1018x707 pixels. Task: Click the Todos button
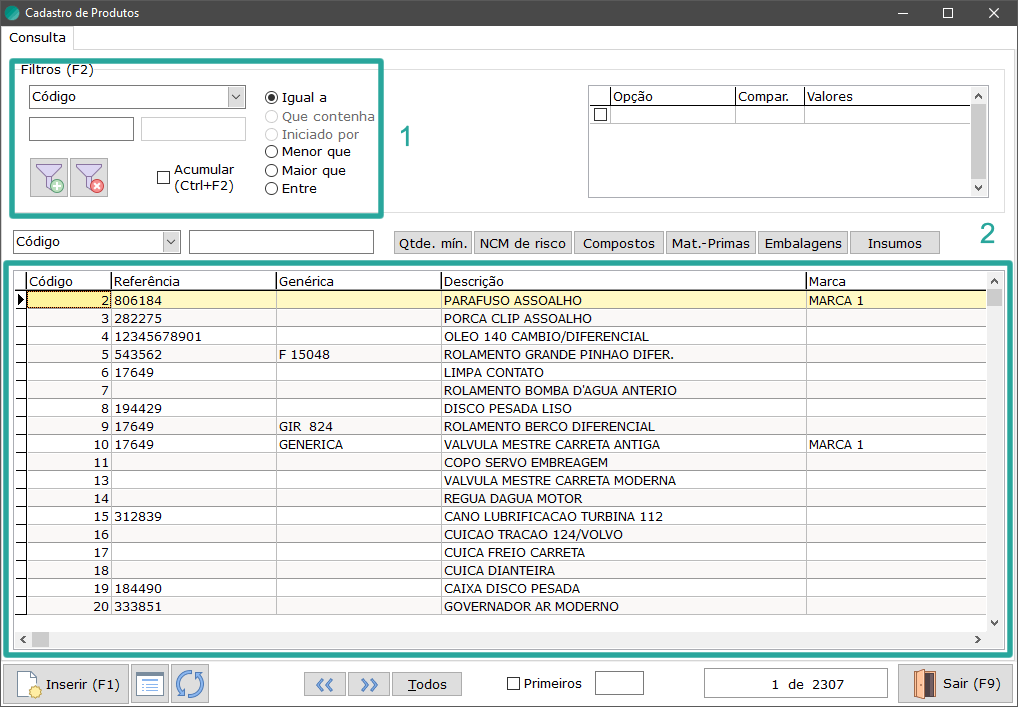pyautogui.click(x=427, y=685)
